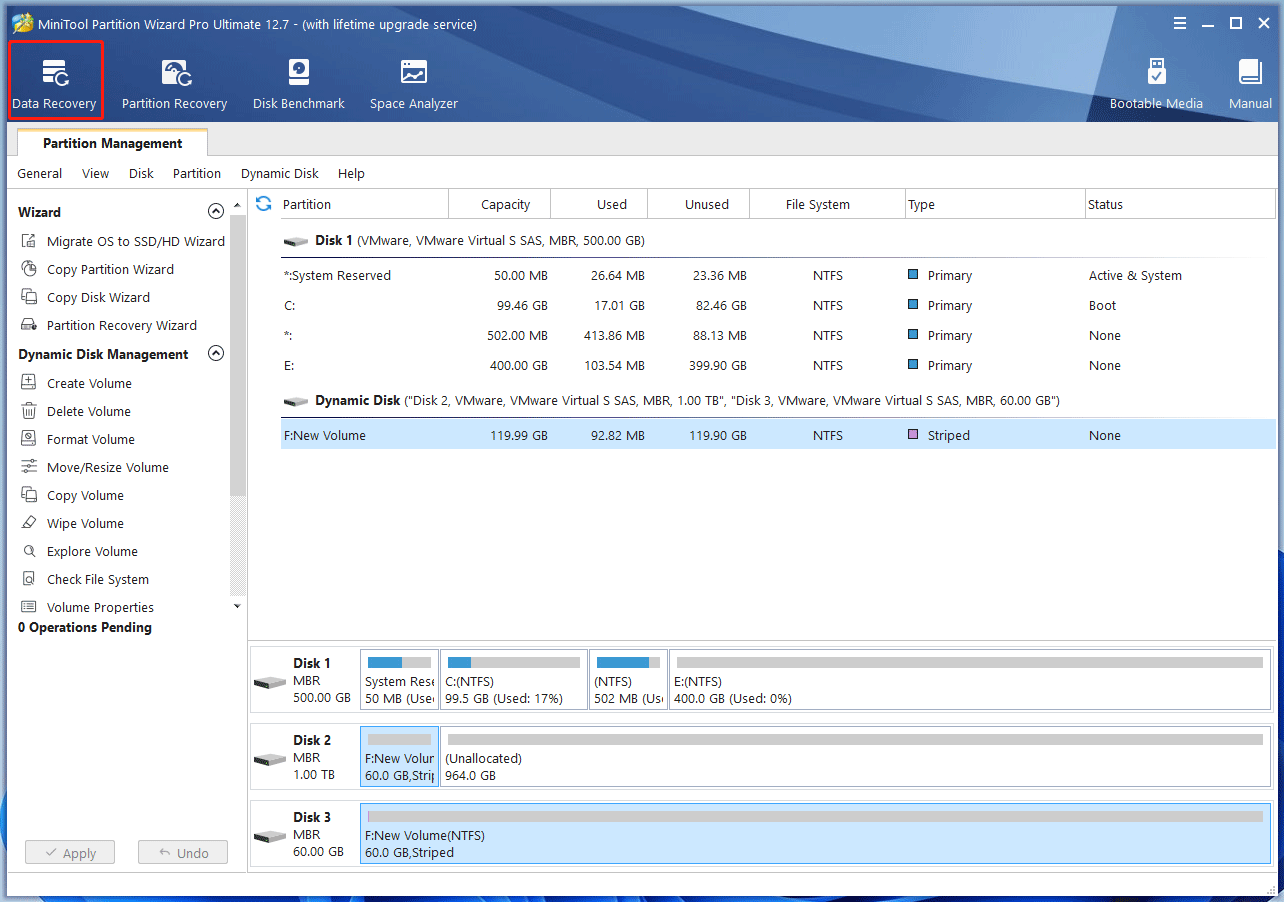
Task: Select E:(NTFS) 400.0 GB block in disk map
Action: (969, 679)
